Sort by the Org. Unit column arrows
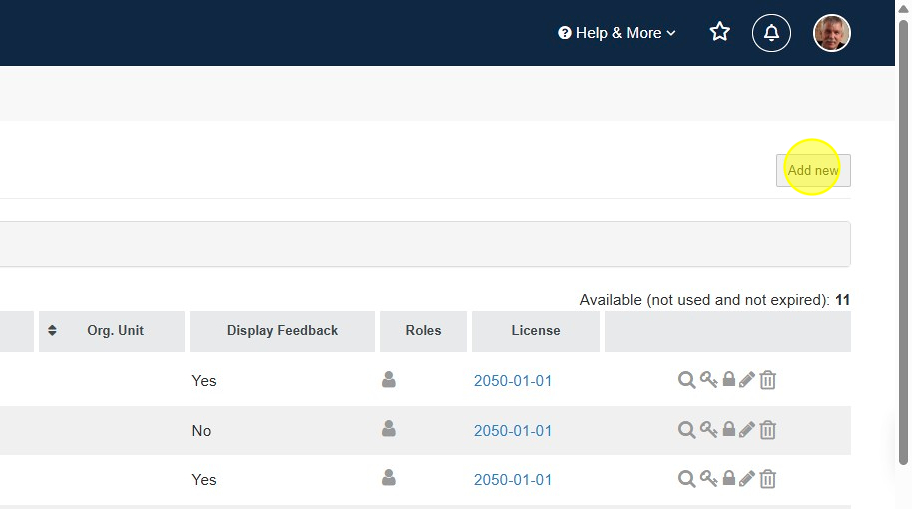This screenshot has width=912, height=509. pos(53,331)
